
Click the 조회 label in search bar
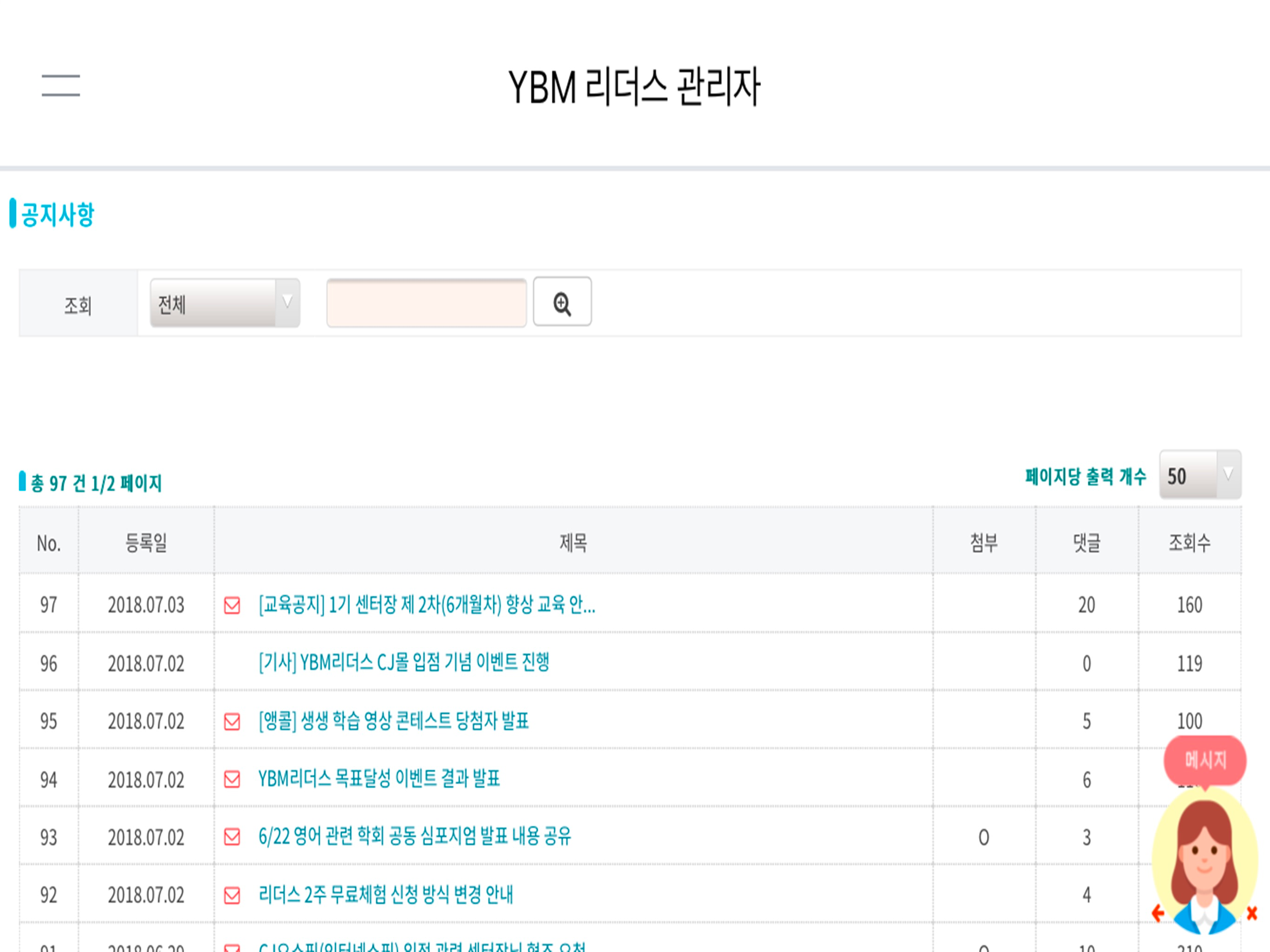click(78, 305)
